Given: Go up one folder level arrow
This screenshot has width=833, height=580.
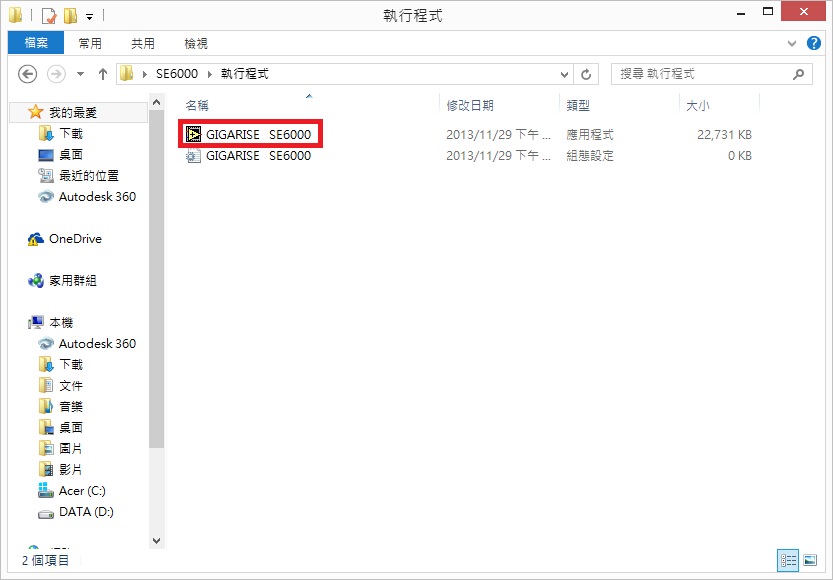Looking at the screenshot, I should 103,74.
